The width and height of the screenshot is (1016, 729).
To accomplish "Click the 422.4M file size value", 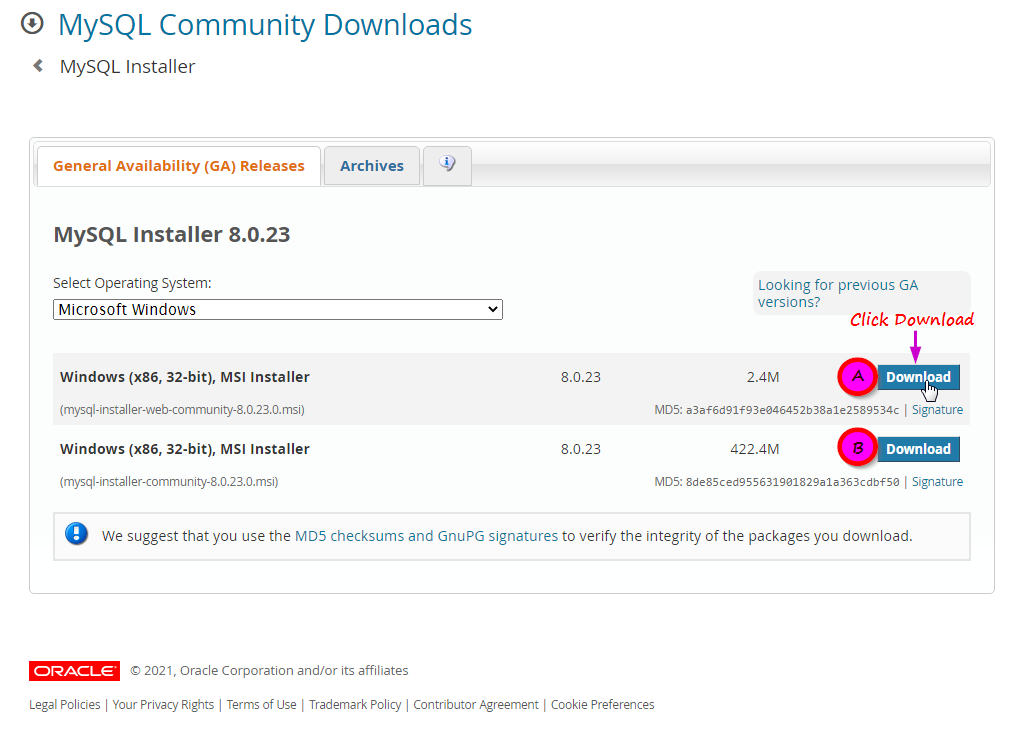I will (755, 449).
